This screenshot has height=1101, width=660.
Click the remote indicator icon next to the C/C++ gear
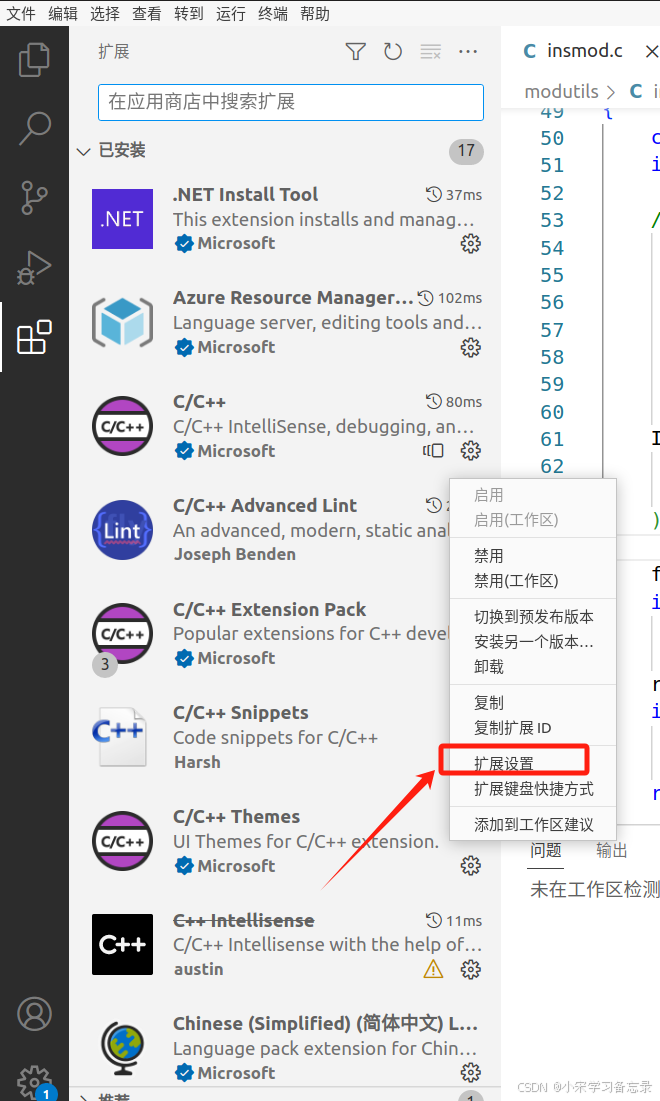[x=433, y=451]
